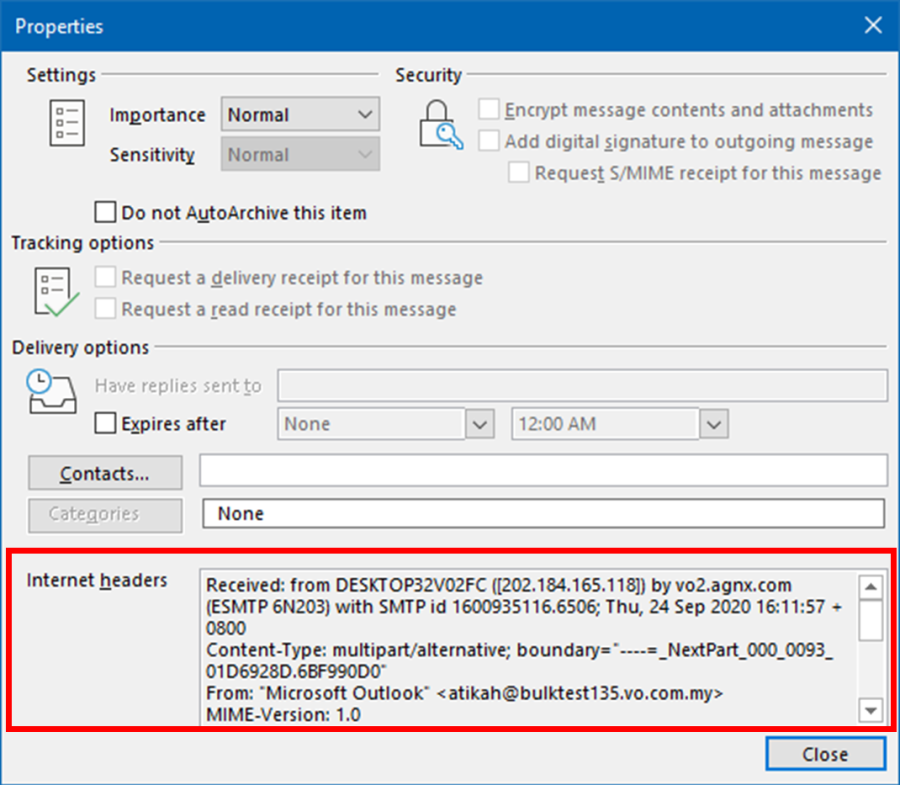900x785 pixels.
Task: Click the Close button
Action: (x=825, y=754)
